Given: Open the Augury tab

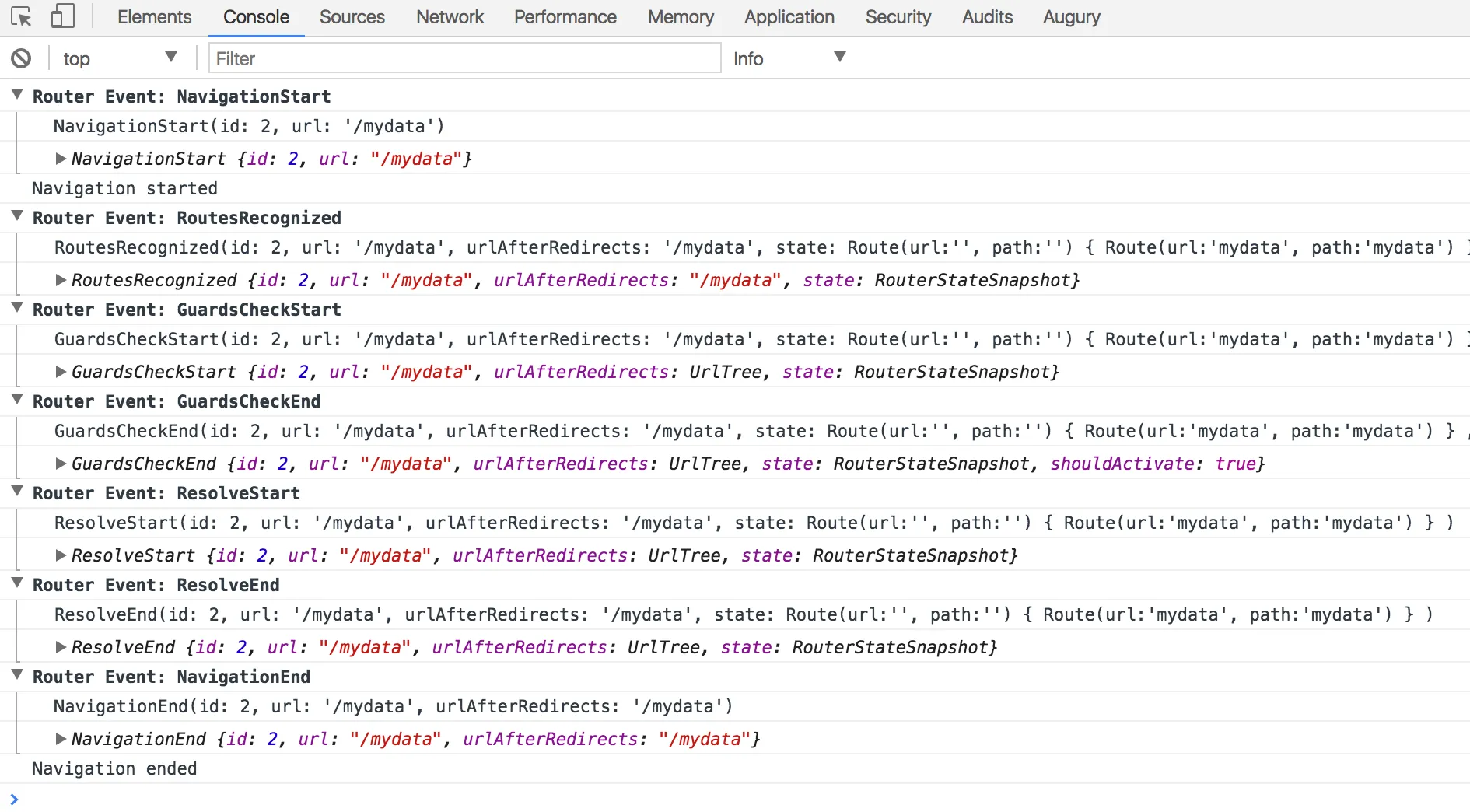Looking at the screenshot, I should [1071, 17].
